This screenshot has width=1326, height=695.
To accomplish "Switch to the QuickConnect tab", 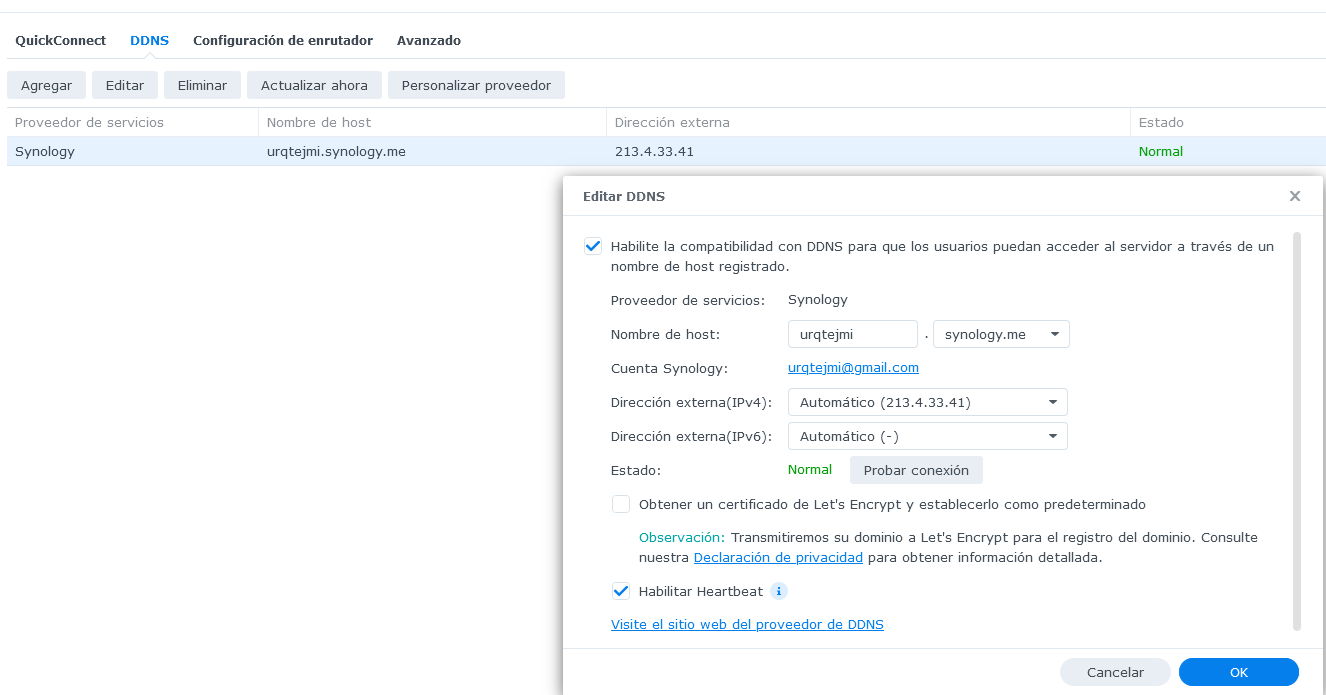I will point(60,41).
